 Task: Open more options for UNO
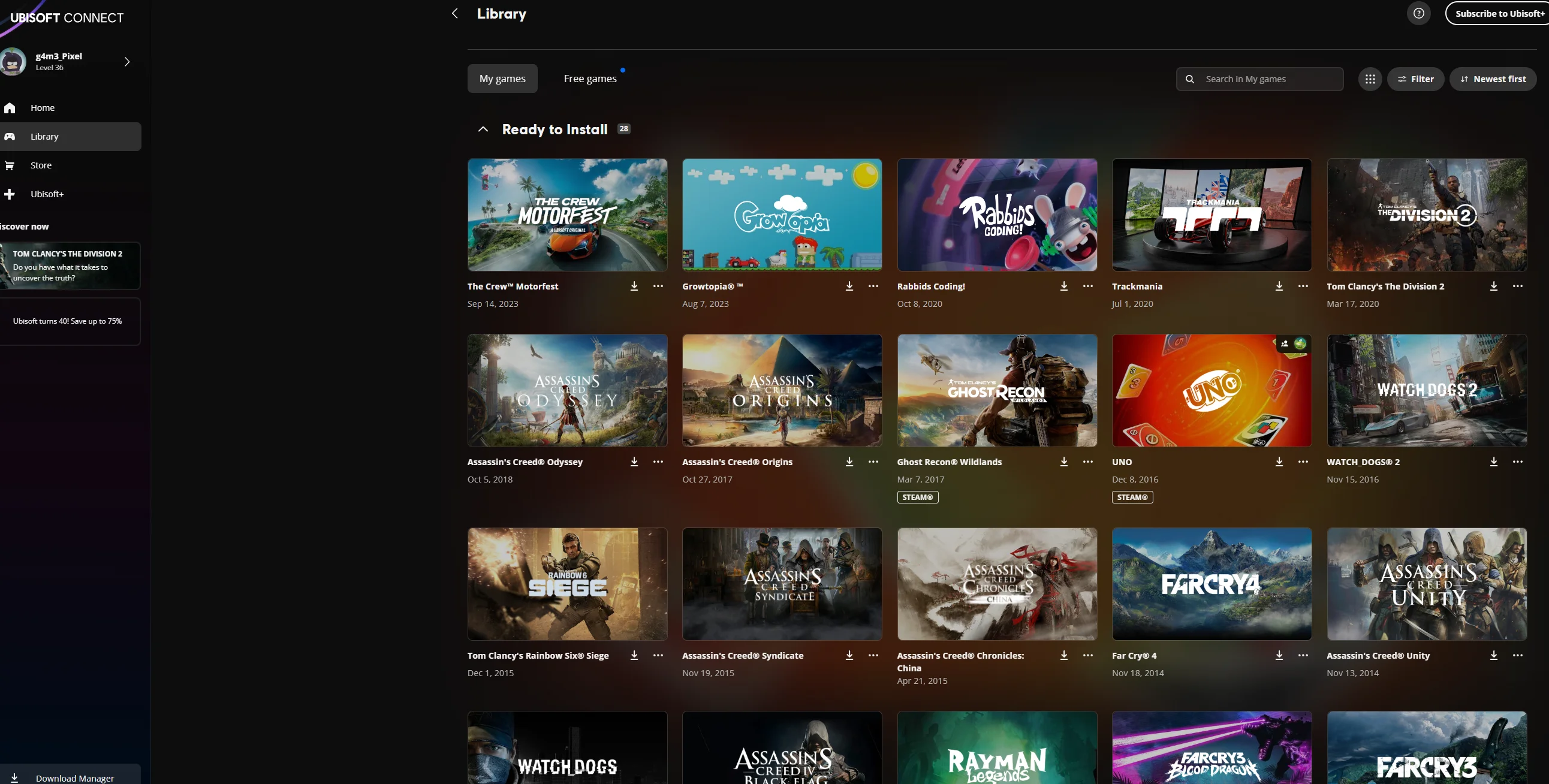(1303, 462)
